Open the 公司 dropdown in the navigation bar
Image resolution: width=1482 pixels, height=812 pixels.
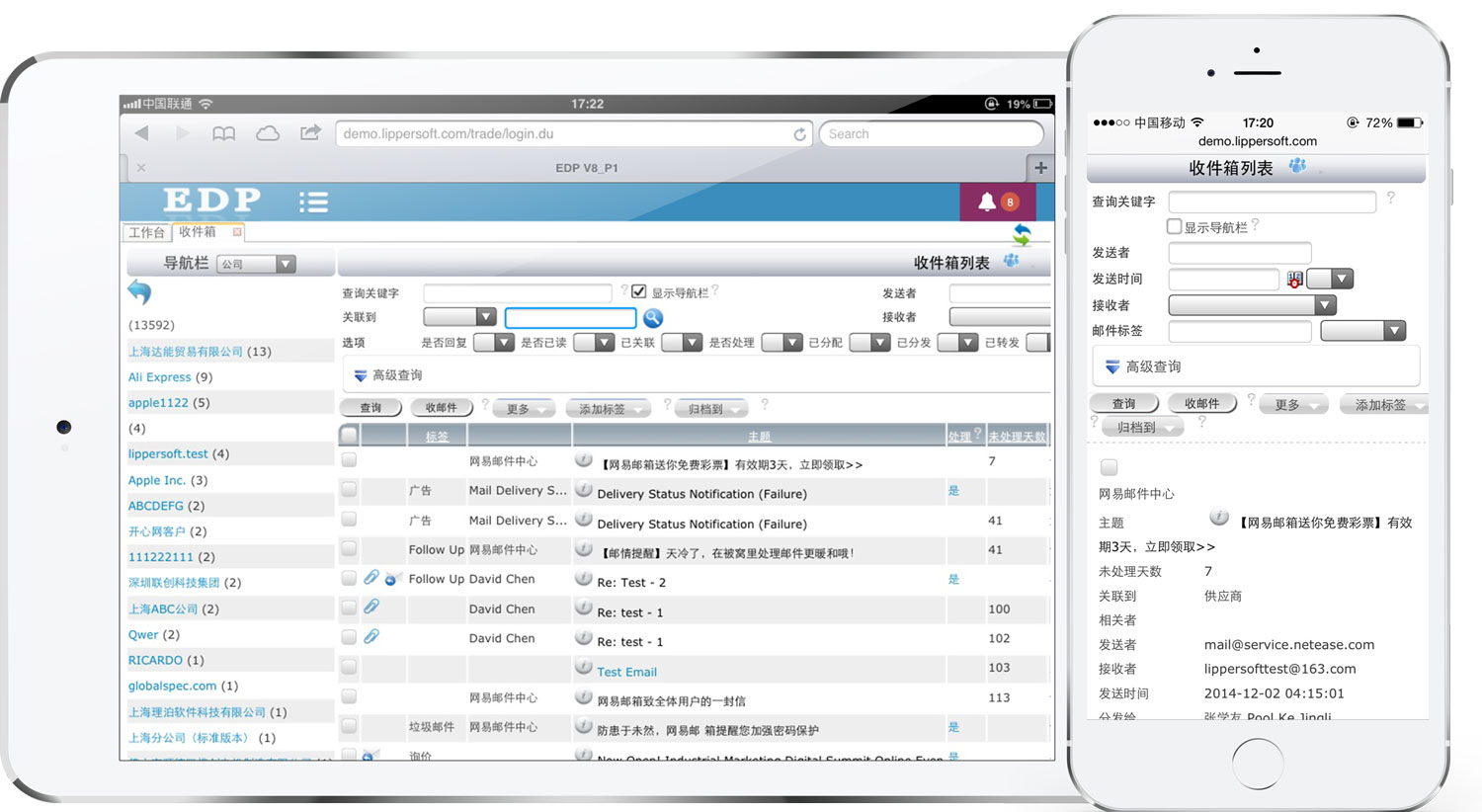(x=256, y=264)
